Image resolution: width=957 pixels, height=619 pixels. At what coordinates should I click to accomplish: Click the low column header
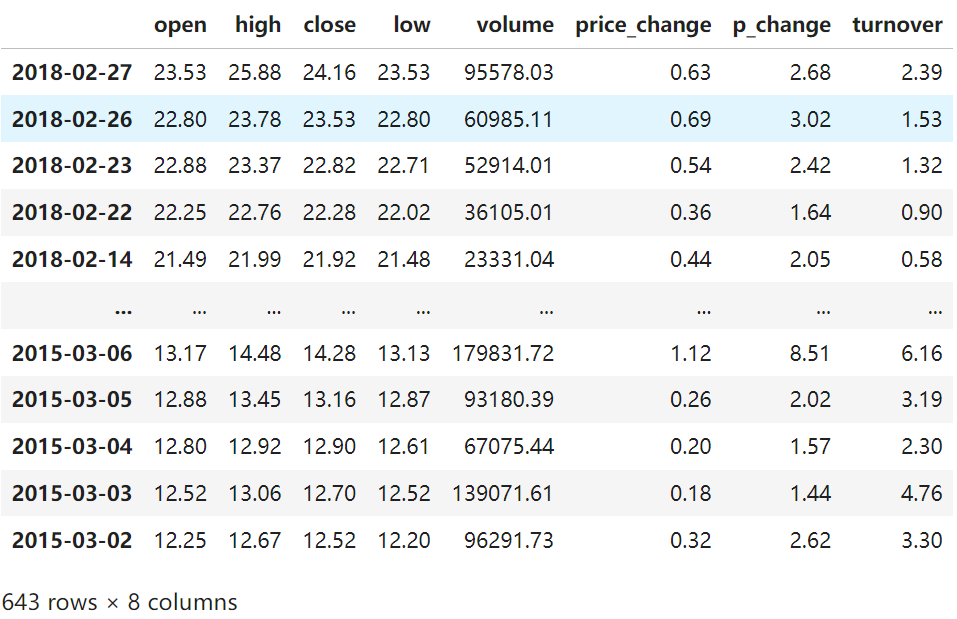(411, 25)
